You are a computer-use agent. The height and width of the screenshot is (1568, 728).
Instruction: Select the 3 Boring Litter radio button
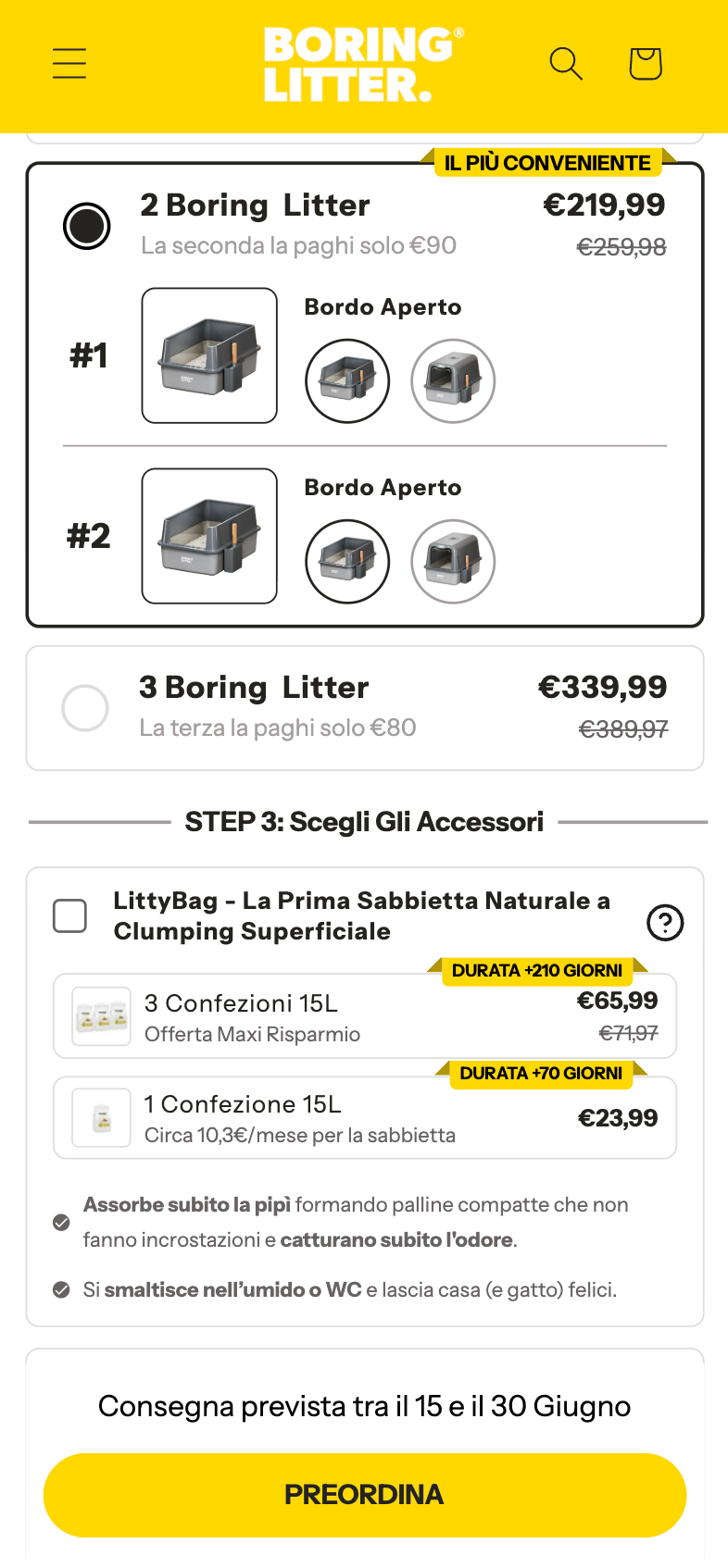tap(85, 708)
